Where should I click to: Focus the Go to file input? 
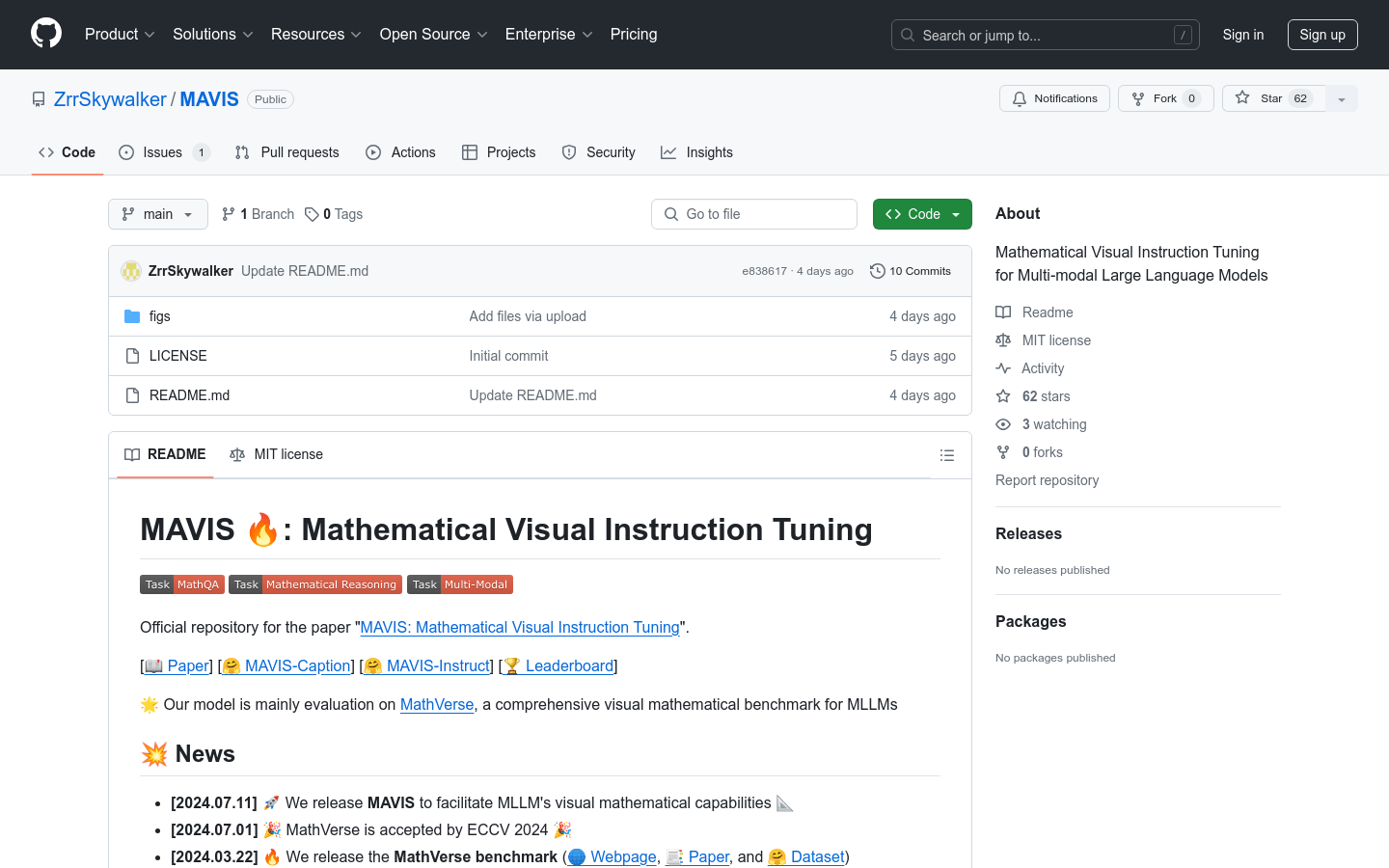coord(754,214)
